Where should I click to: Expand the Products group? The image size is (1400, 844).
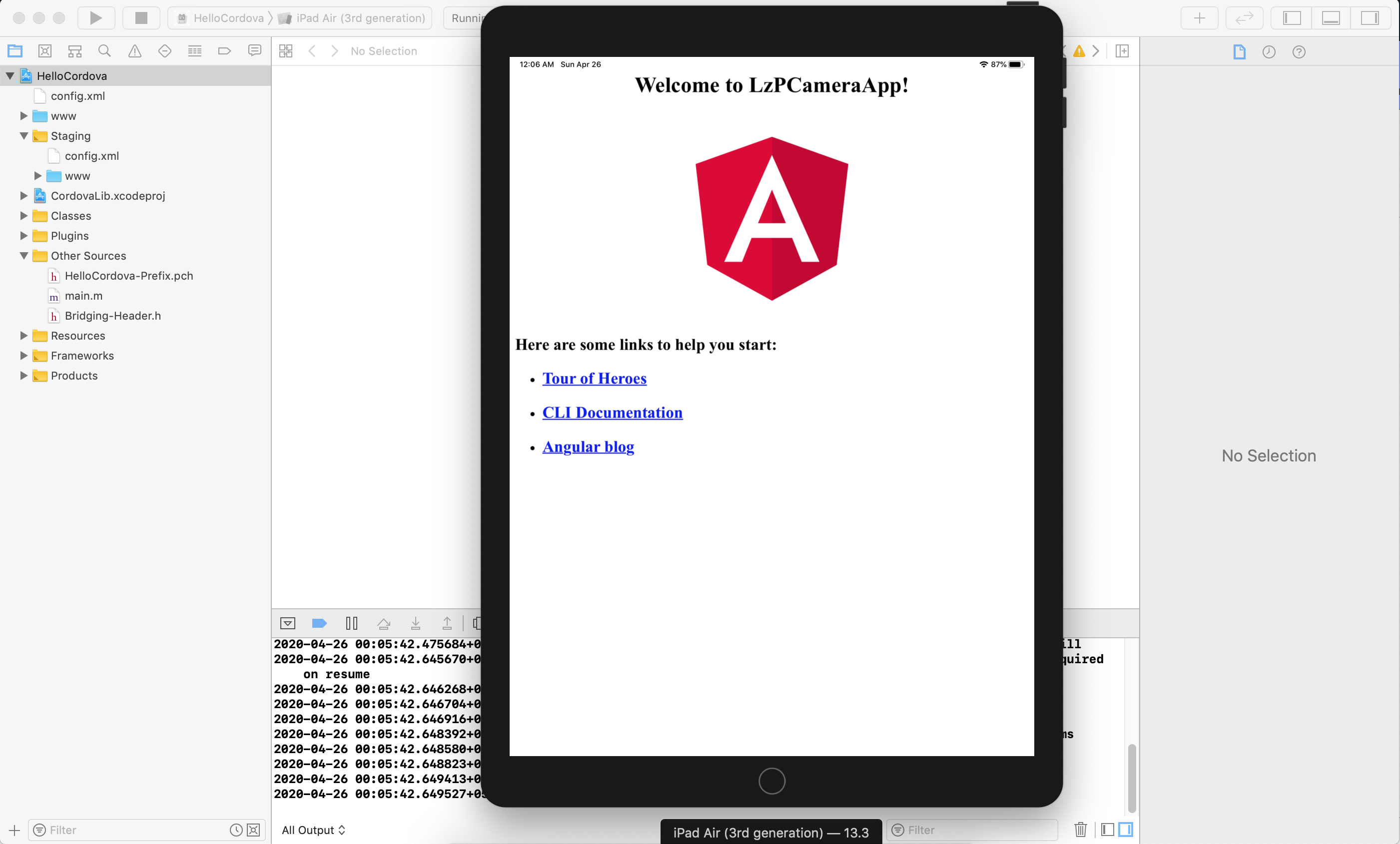(24, 376)
